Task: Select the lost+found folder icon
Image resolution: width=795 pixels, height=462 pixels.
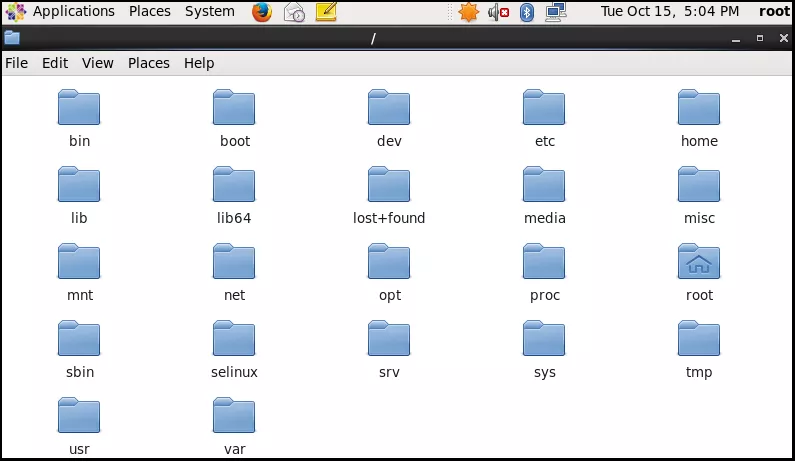Action: click(x=389, y=184)
